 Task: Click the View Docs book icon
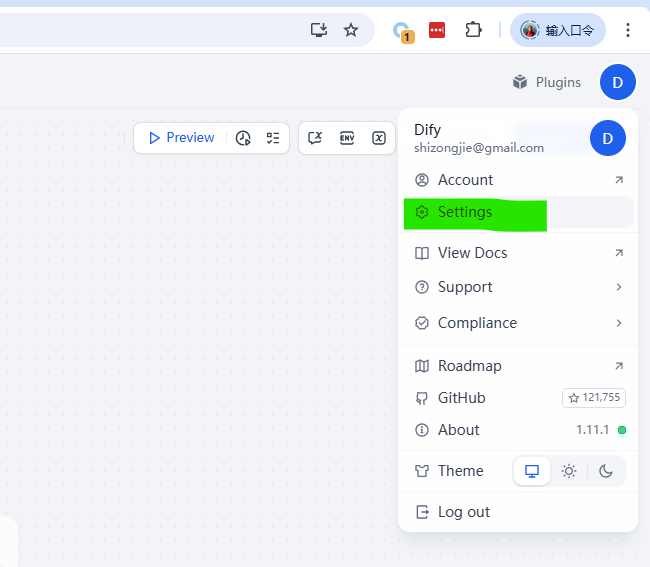(422, 253)
